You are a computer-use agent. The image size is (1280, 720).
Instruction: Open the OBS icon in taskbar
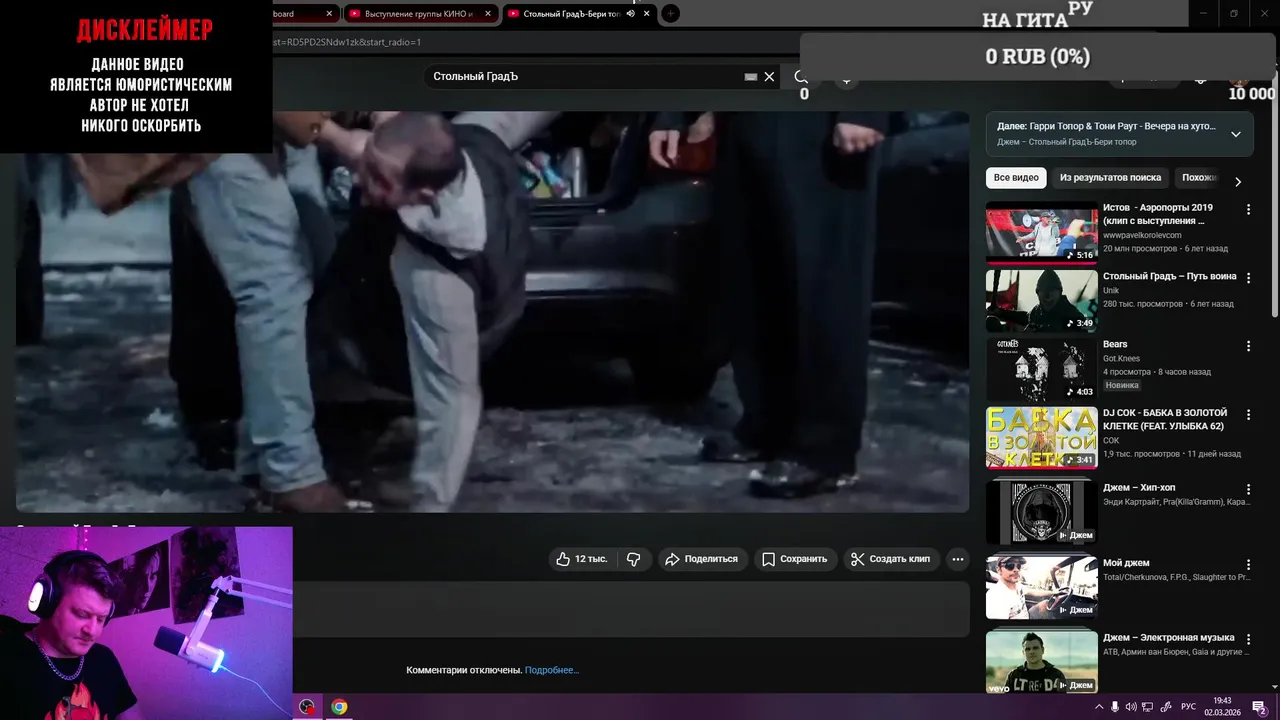coord(307,707)
